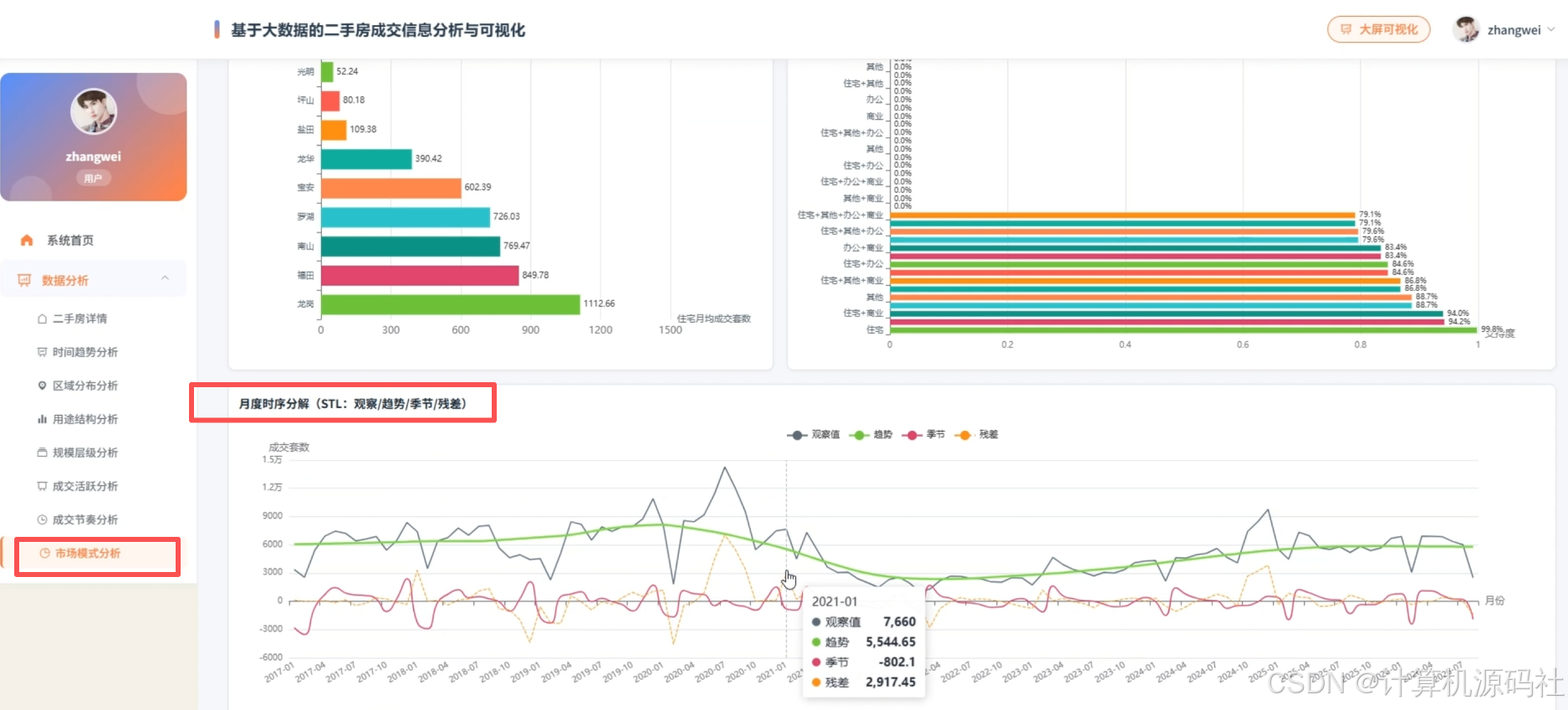Click the profile picture on sidebar user card

(94, 111)
